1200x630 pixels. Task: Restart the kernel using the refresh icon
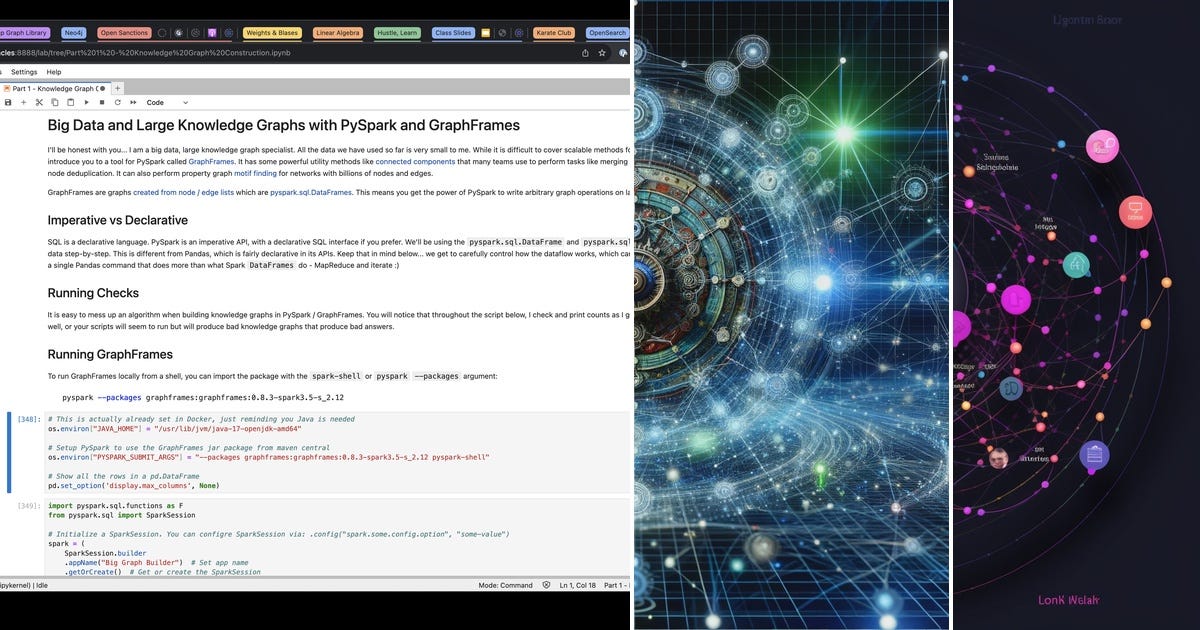click(118, 102)
